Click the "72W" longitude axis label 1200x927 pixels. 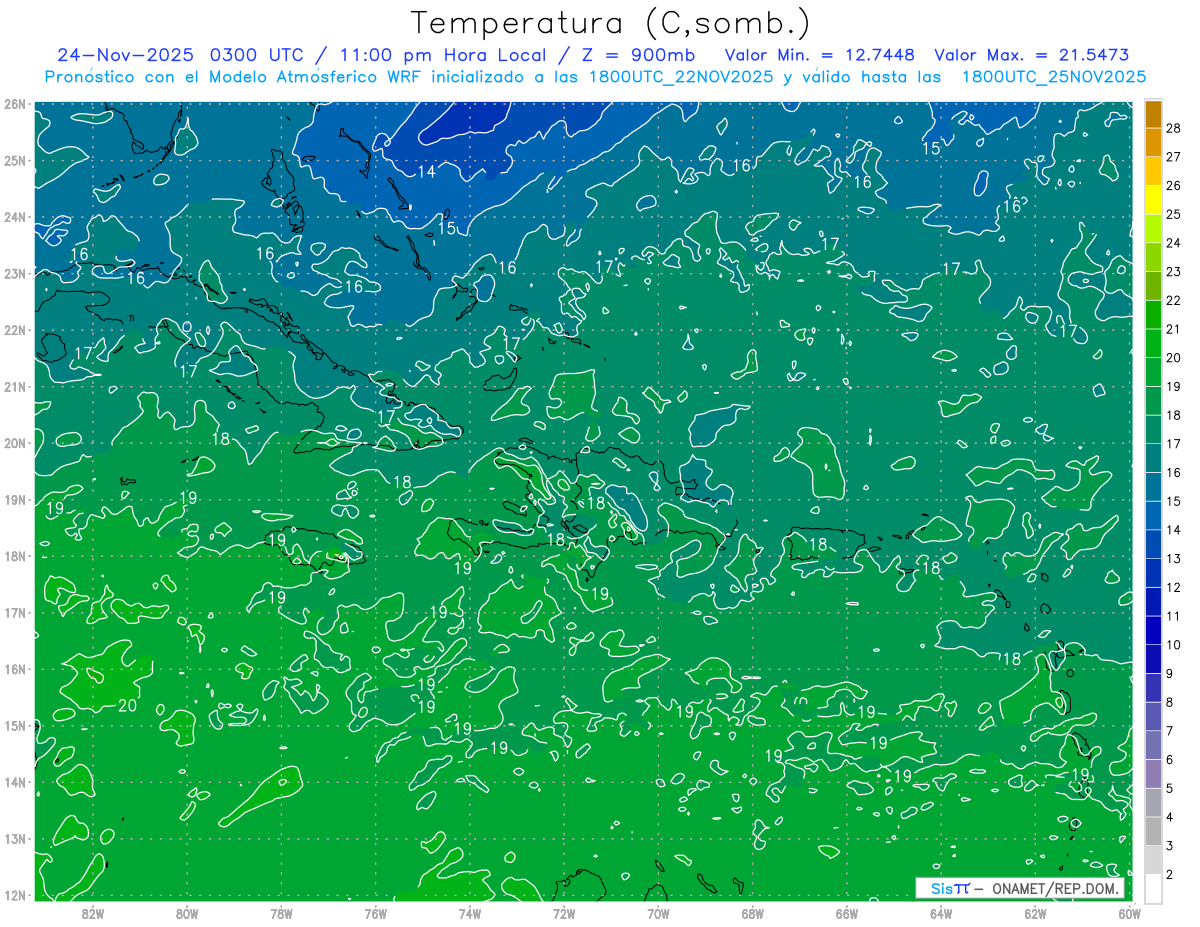[564, 913]
